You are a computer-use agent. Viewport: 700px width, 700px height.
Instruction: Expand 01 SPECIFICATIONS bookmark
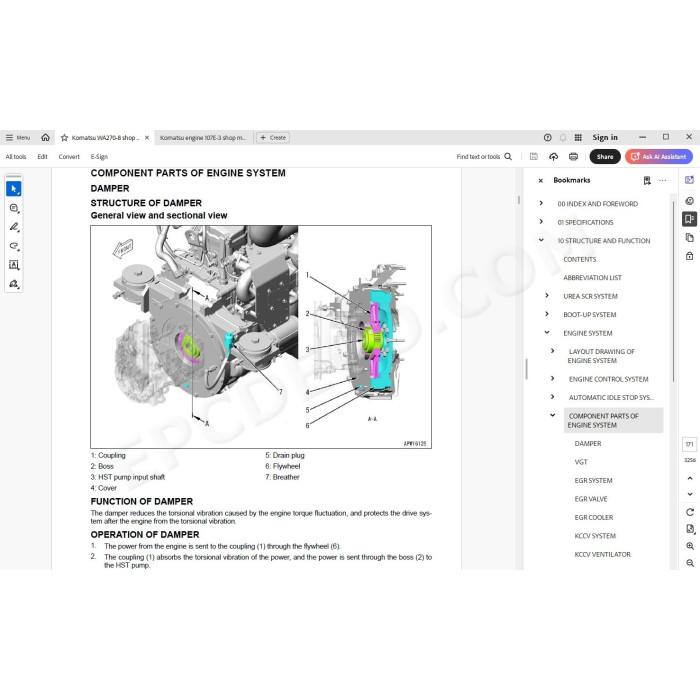coord(541,221)
